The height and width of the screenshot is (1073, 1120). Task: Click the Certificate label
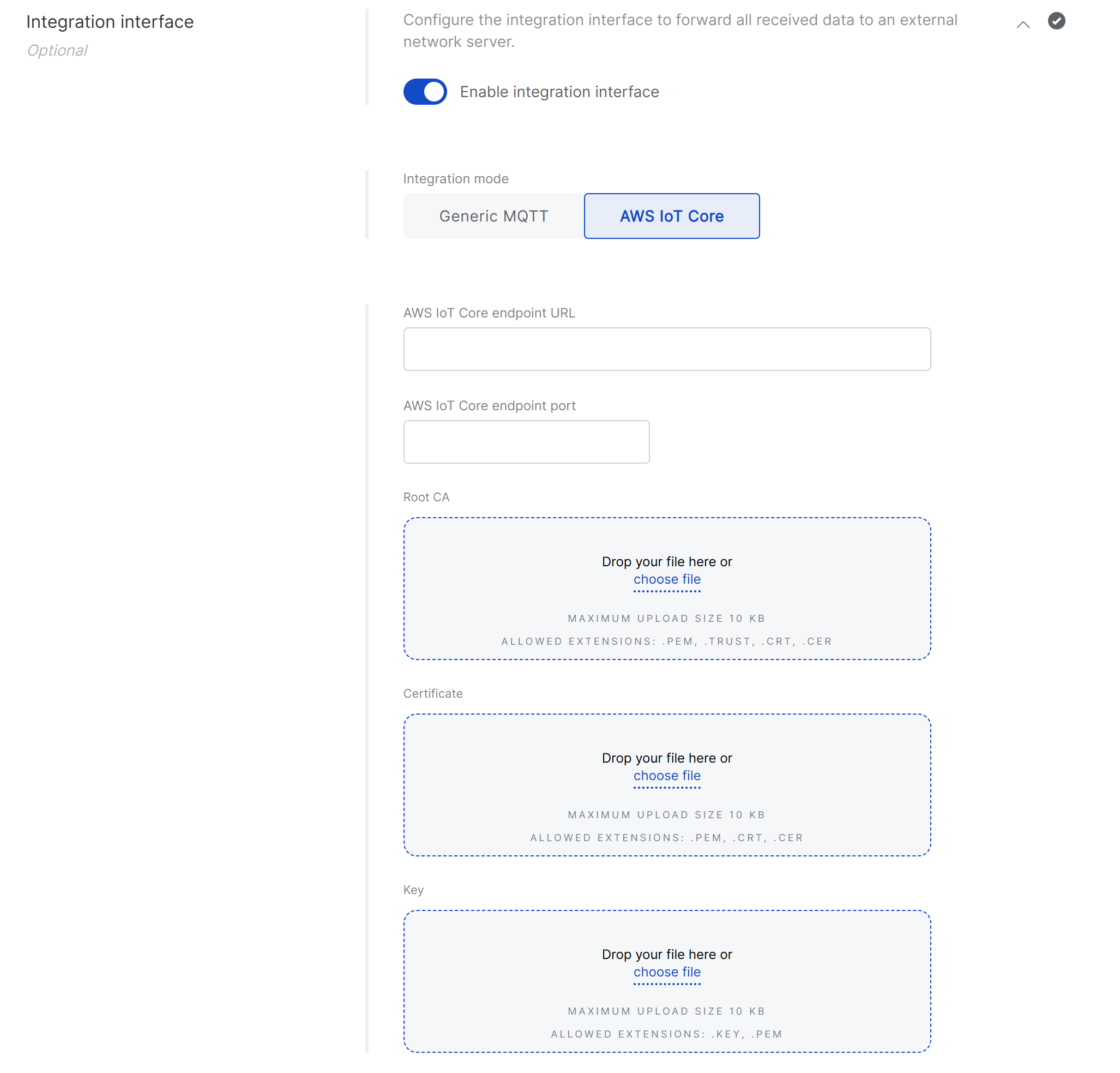(x=432, y=693)
